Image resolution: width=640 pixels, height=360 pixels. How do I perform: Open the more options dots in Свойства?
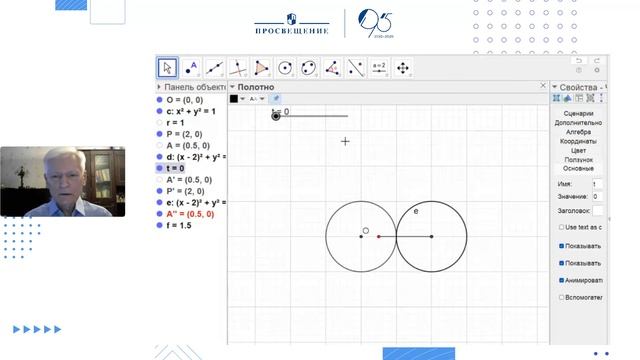pyautogui.click(x=601, y=98)
